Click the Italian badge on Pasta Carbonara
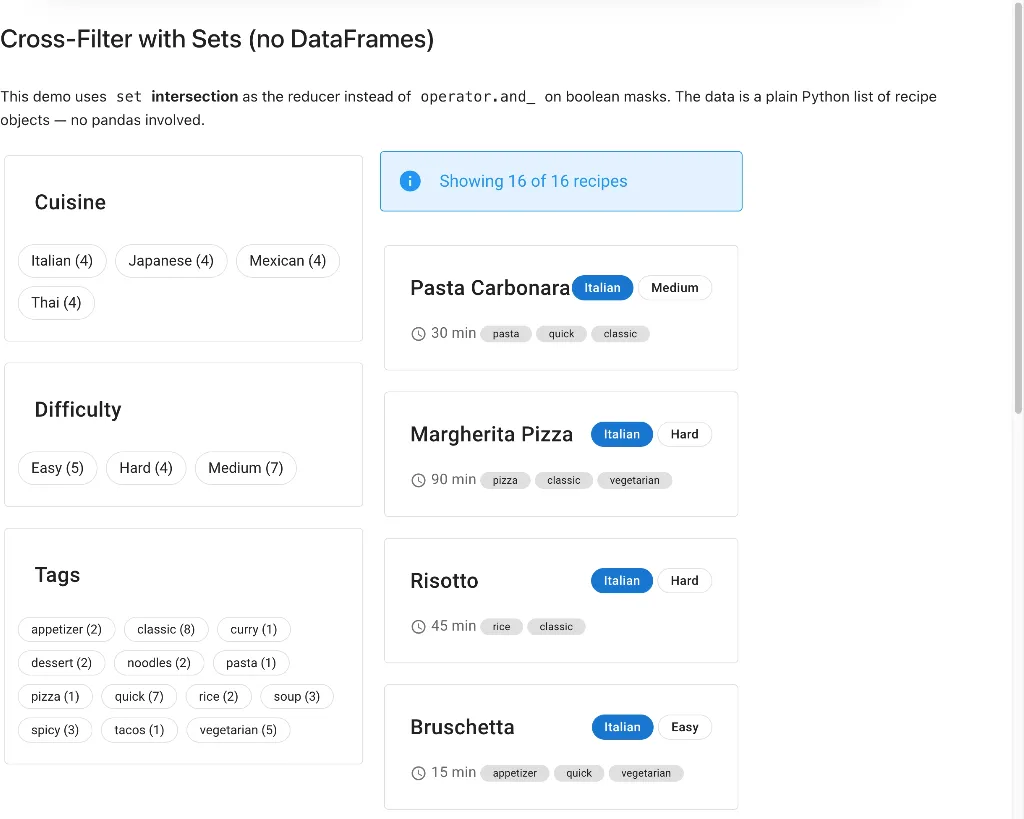 tap(602, 288)
